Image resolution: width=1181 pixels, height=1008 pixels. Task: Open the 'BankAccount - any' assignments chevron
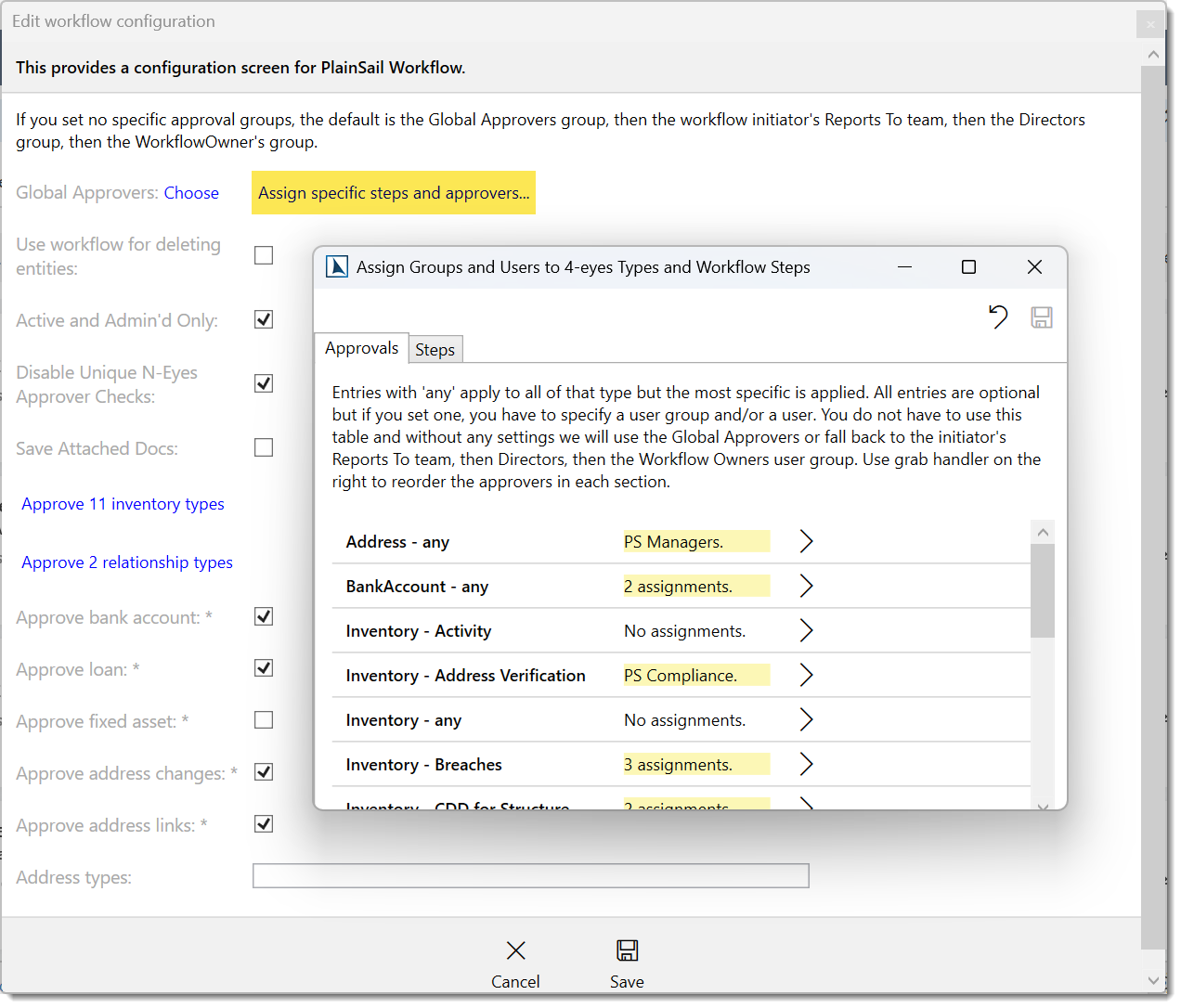point(805,586)
